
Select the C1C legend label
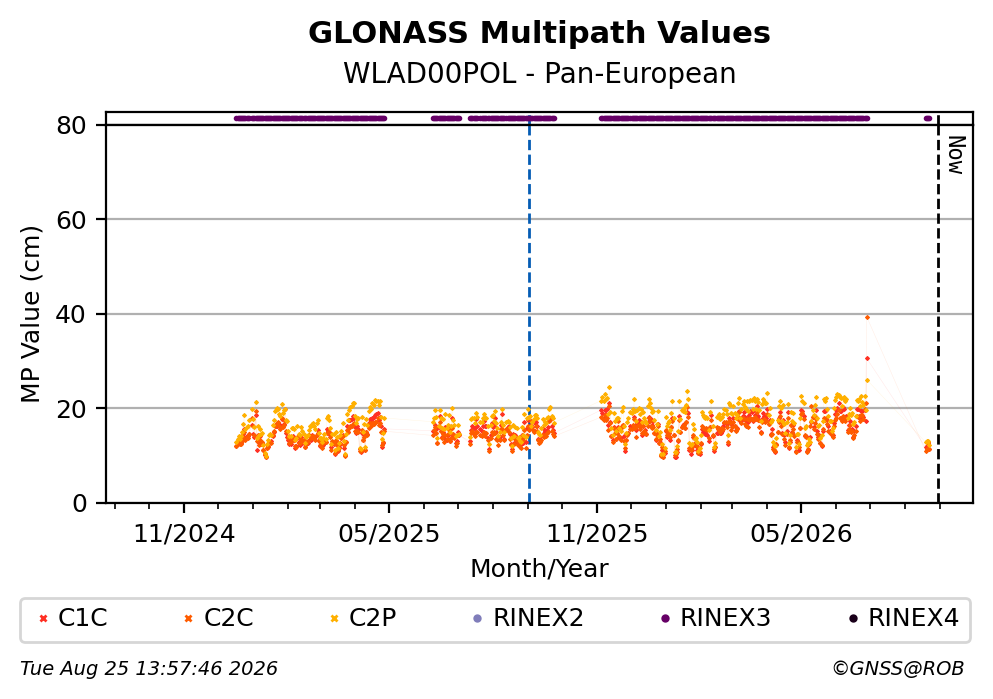tap(82, 617)
